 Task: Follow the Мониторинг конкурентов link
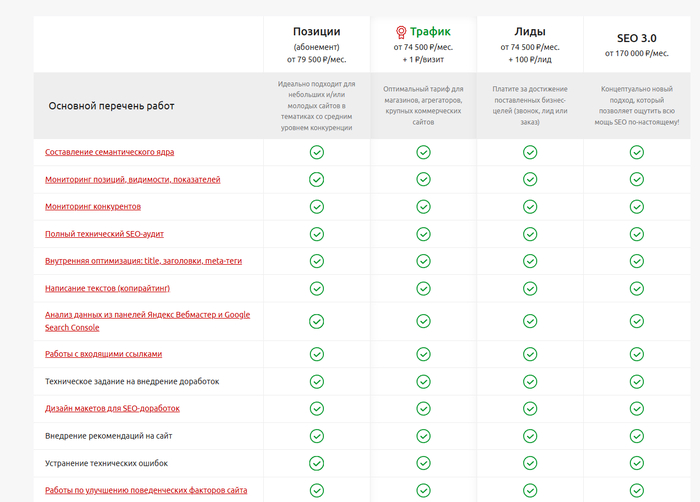coord(93,206)
